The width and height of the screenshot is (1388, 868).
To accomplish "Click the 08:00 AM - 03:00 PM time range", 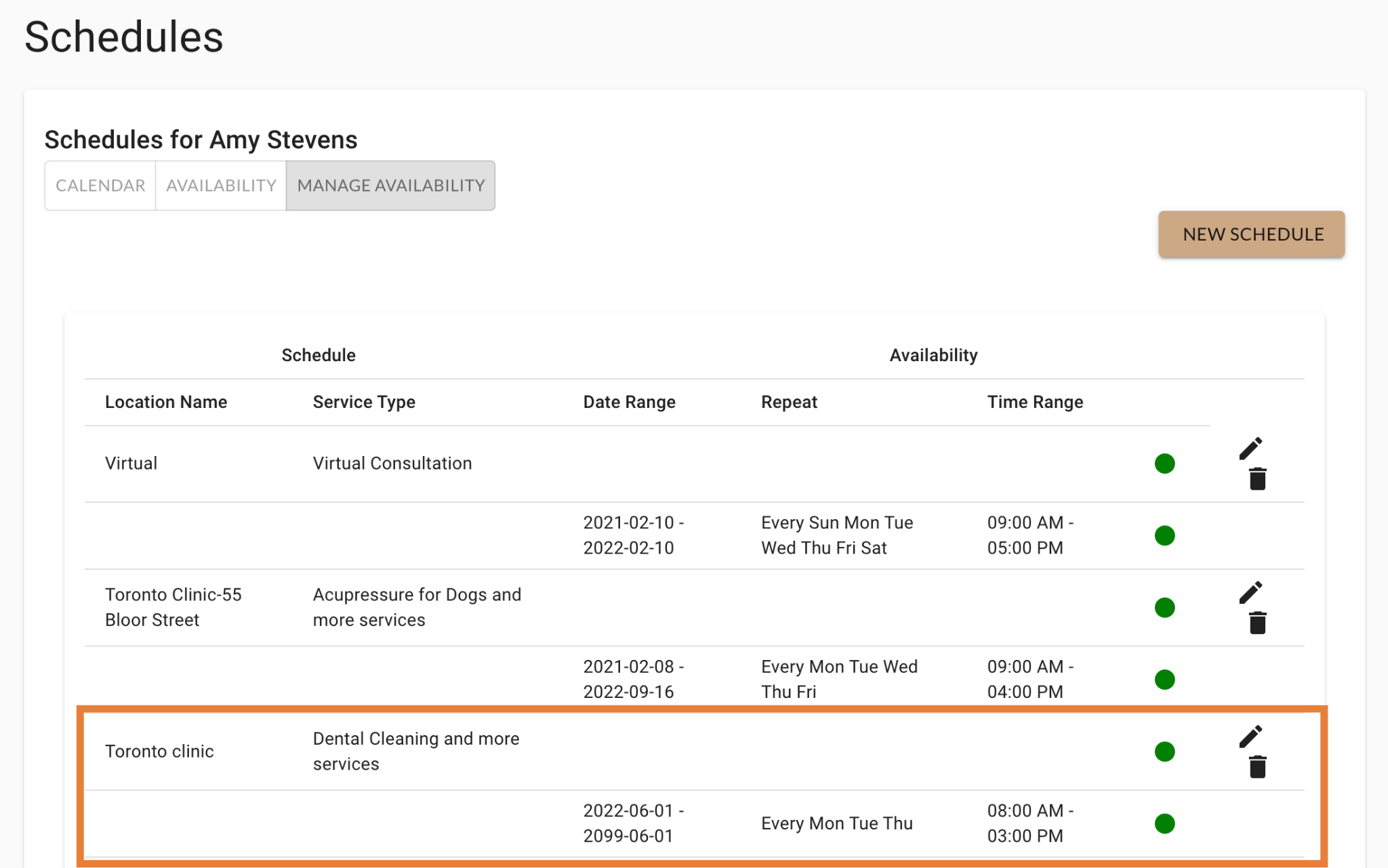I will (x=1030, y=823).
